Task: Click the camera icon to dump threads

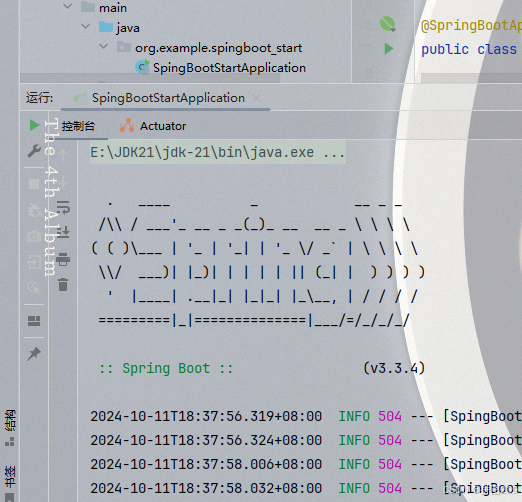Action: coord(34,236)
